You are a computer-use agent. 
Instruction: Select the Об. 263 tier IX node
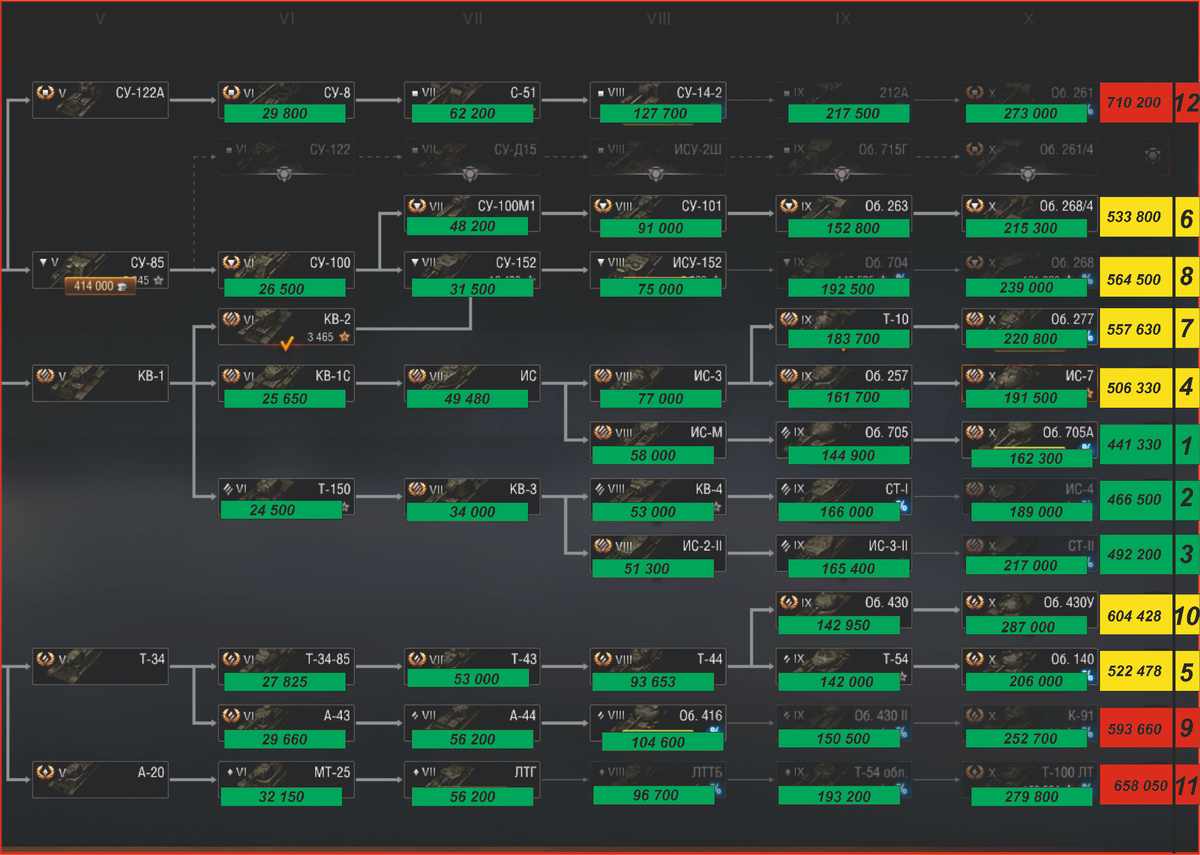point(845,213)
